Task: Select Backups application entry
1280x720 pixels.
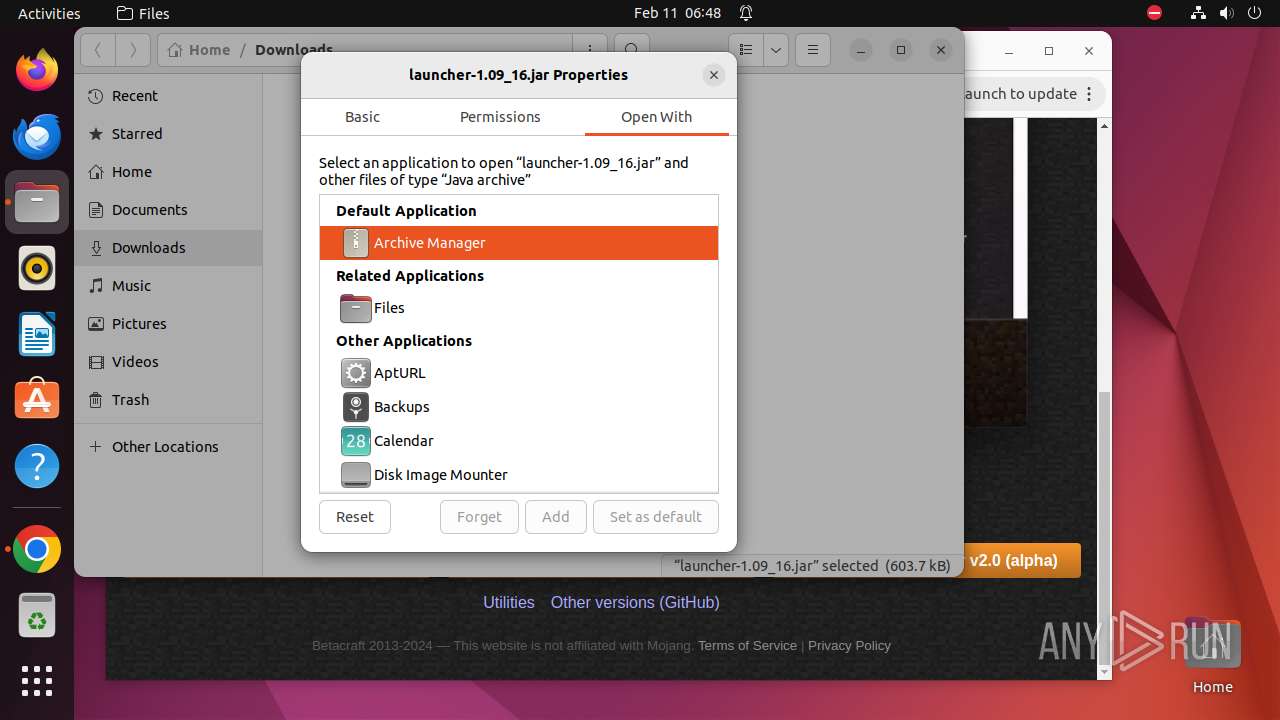Action: click(519, 407)
